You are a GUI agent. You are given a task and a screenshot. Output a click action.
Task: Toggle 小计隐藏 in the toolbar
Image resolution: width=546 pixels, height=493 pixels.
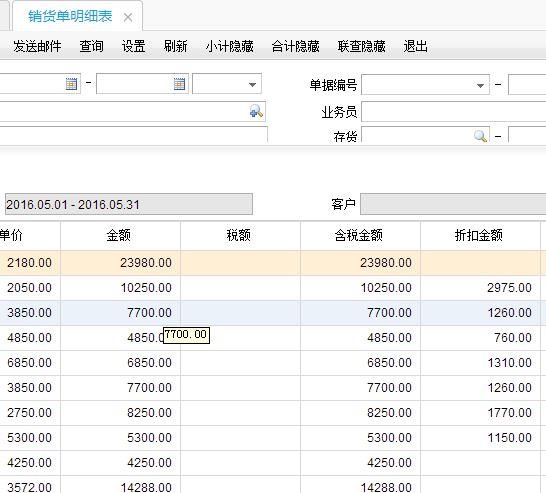point(229,46)
